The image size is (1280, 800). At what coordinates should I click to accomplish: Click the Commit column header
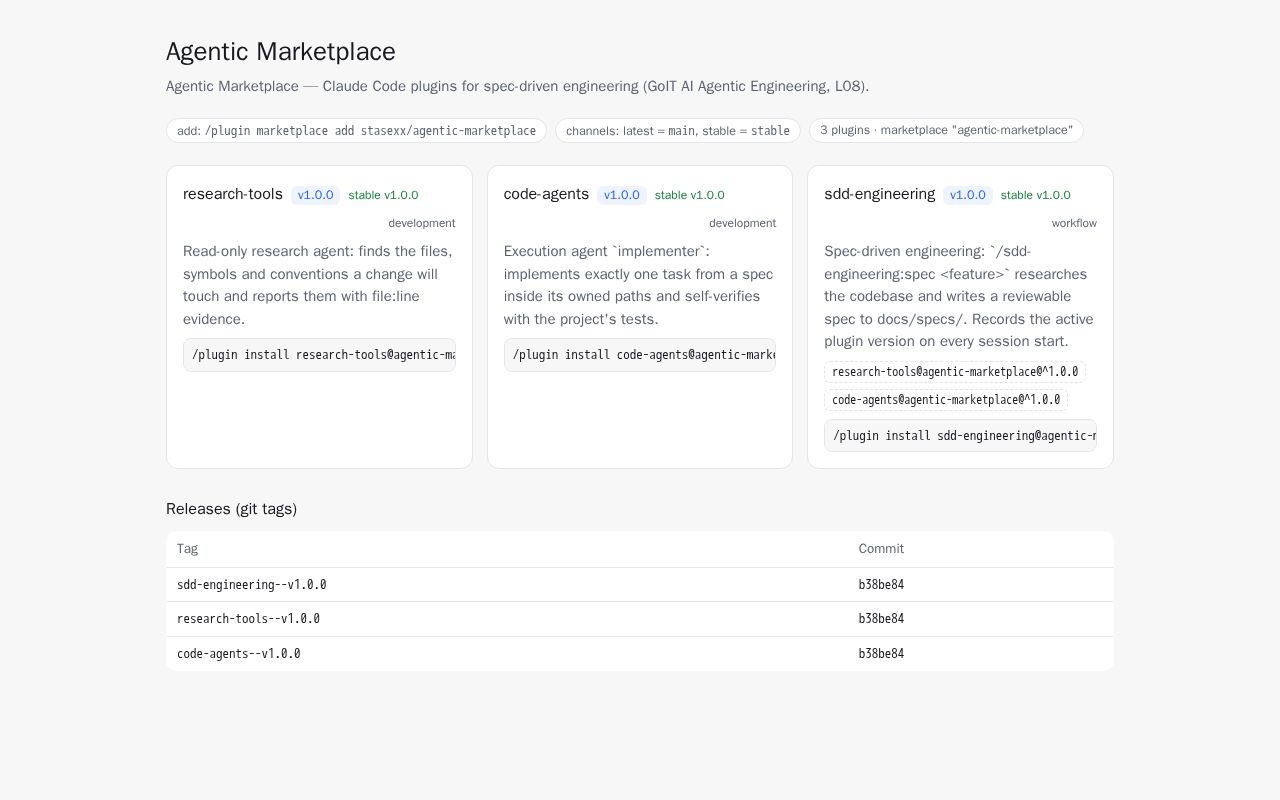(881, 549)
